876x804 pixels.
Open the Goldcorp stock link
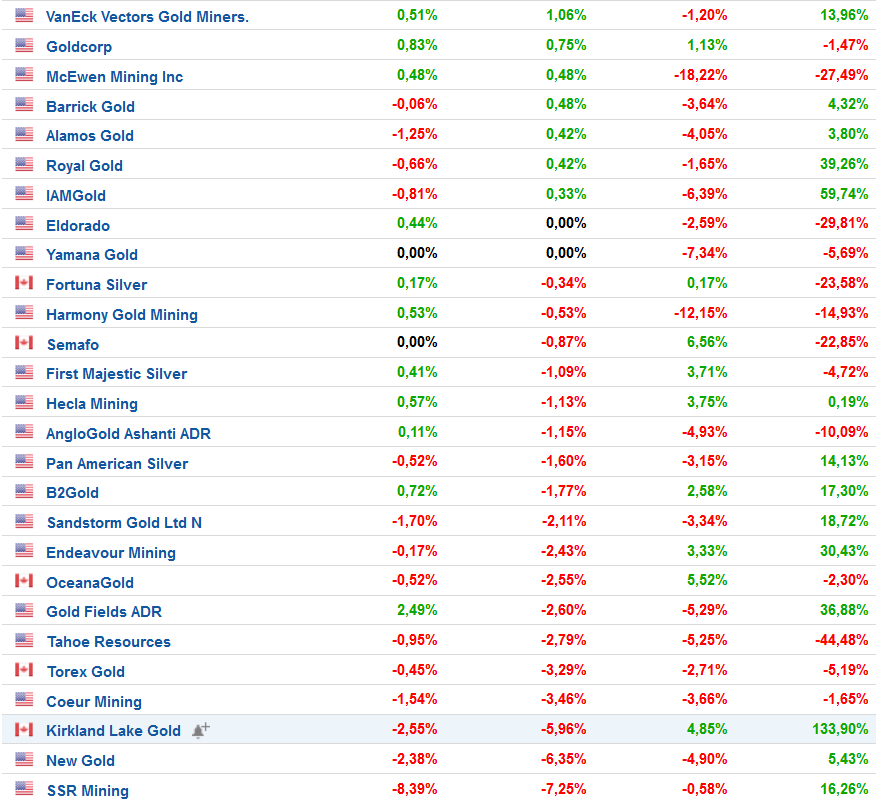coord(79,46)
